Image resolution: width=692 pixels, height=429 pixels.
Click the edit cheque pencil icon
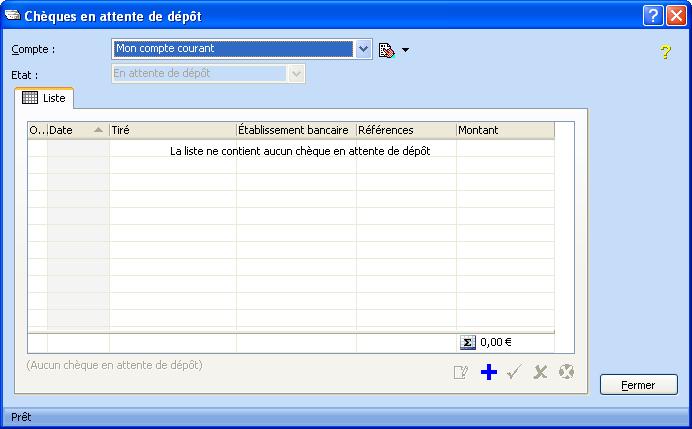(x=461, y=372)
